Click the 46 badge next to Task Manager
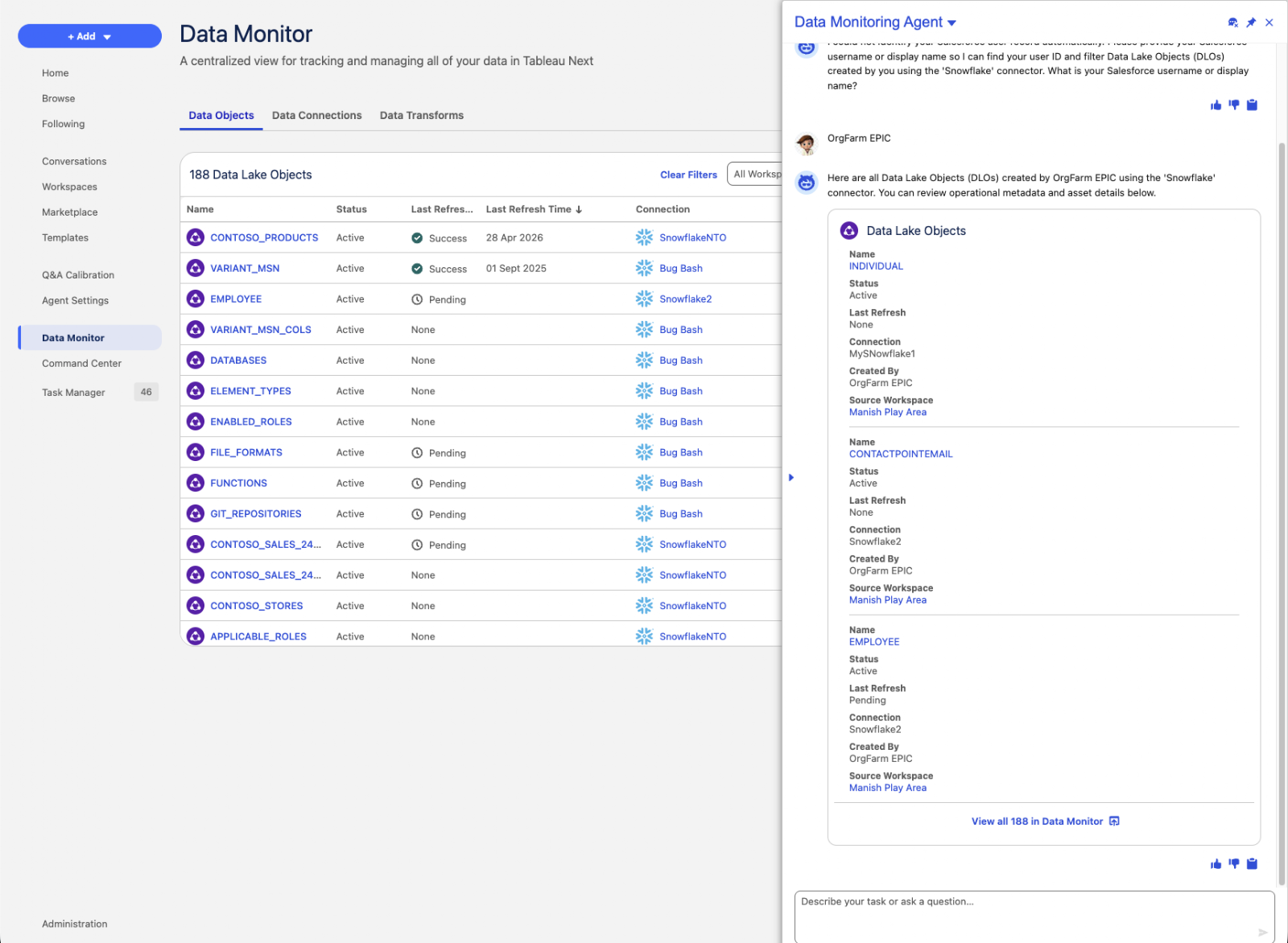 146,392
